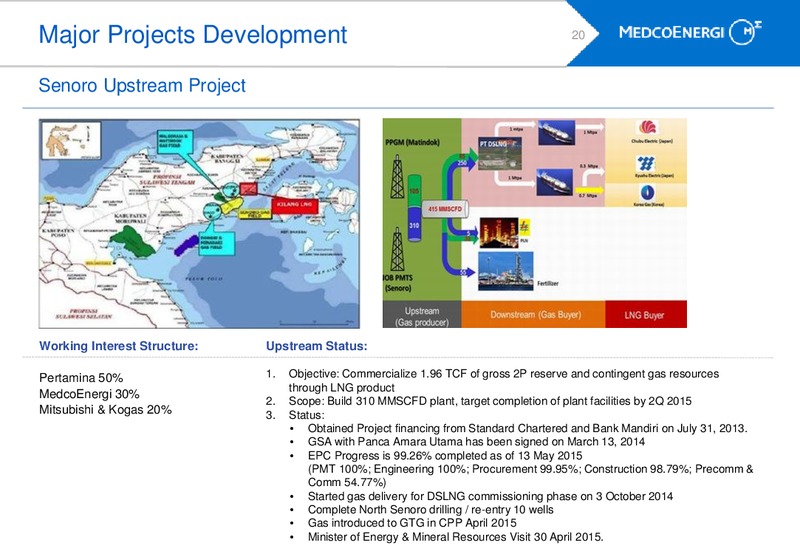The image size is (800, 554).
Task: Click the Senoro Upstream Project subtitle
Action: [142, 85]
